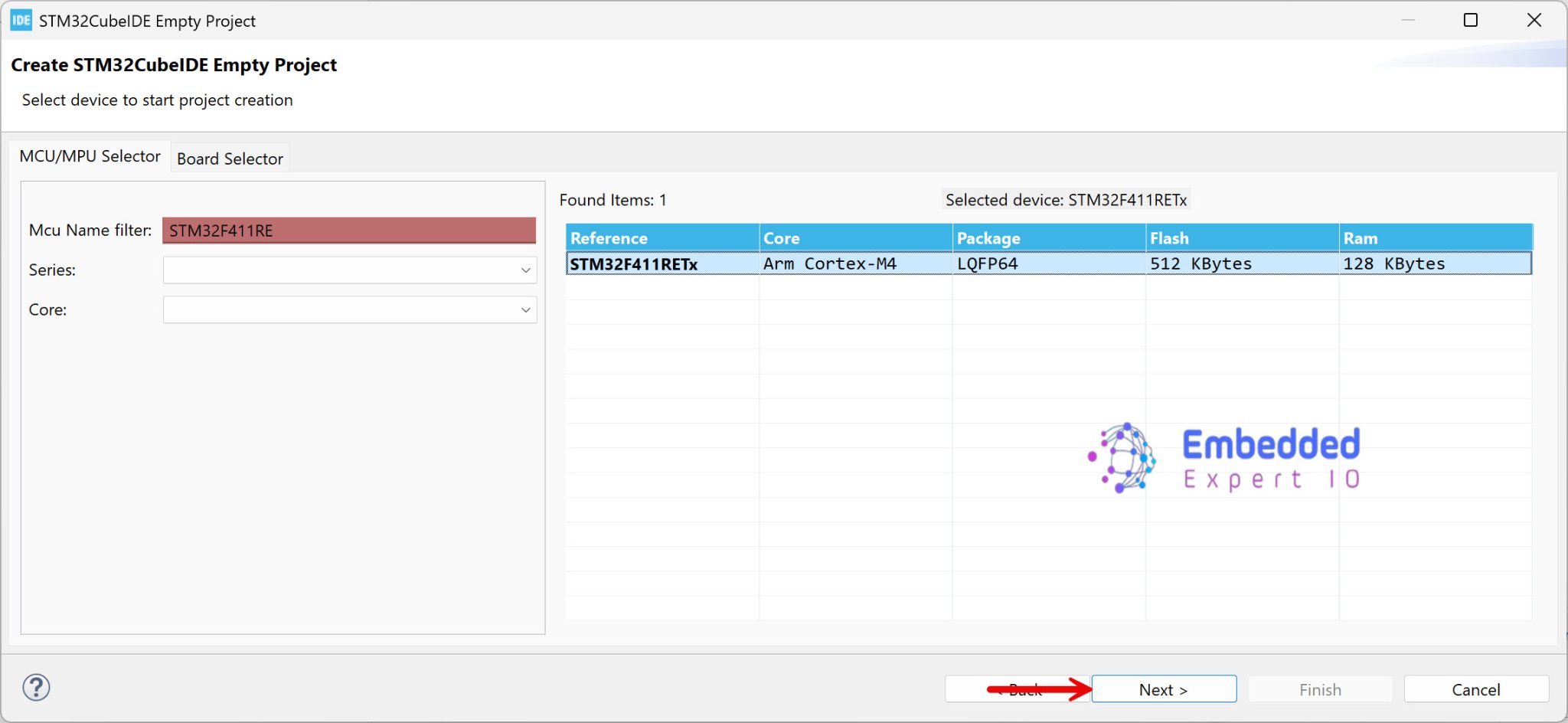This screenshot has width=1568, height=723.
Task: Click the Cancel button
Action: click(1475, 689)
